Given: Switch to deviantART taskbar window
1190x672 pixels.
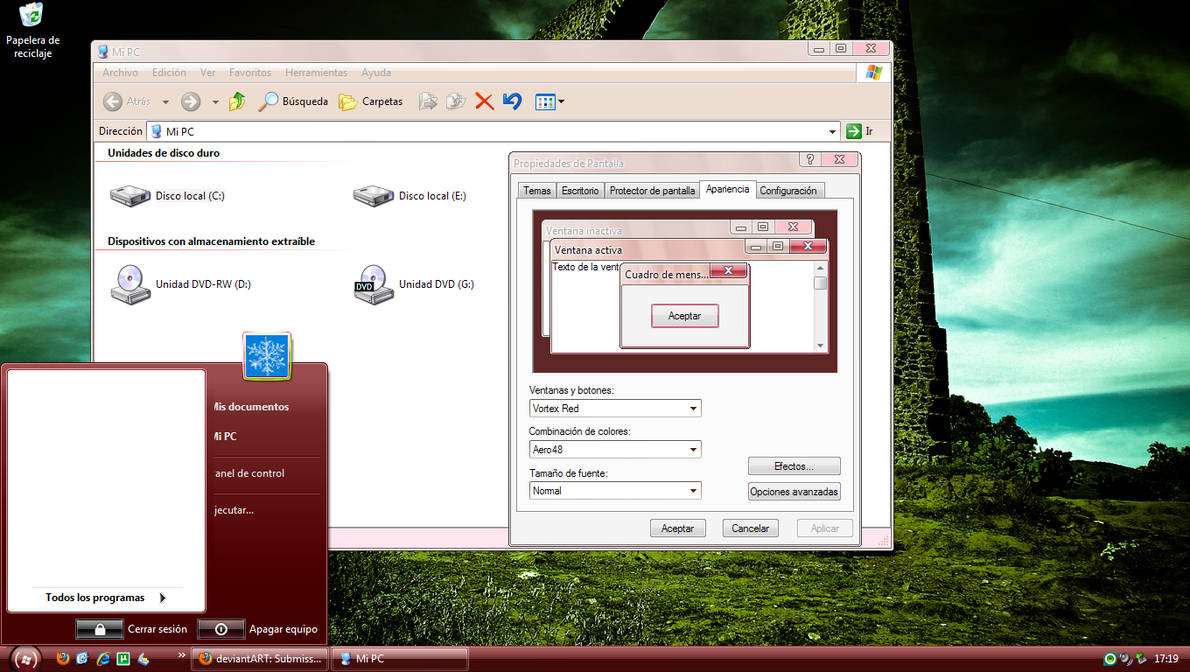Looking at the screenshot, I should pyautogui.click(x=260, y=658).
